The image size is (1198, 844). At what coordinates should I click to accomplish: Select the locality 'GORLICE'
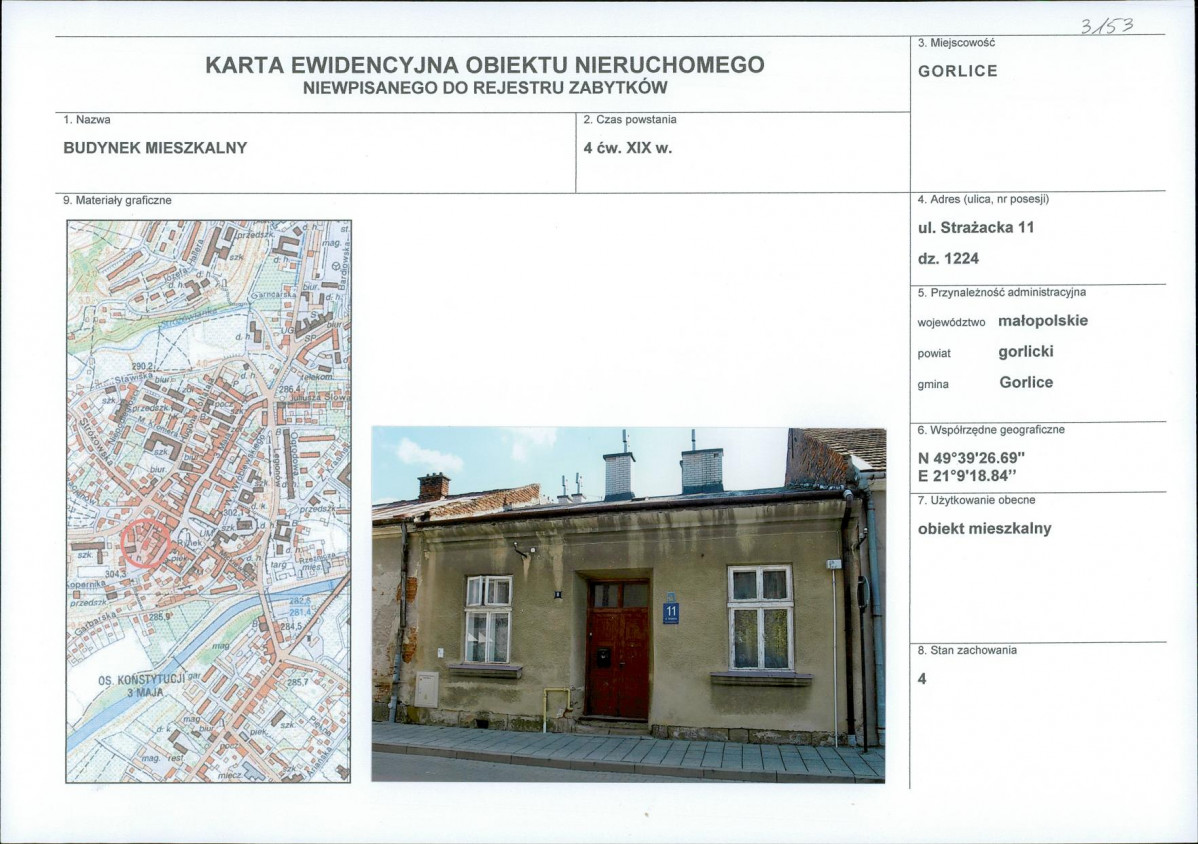[x=958, y=71]
